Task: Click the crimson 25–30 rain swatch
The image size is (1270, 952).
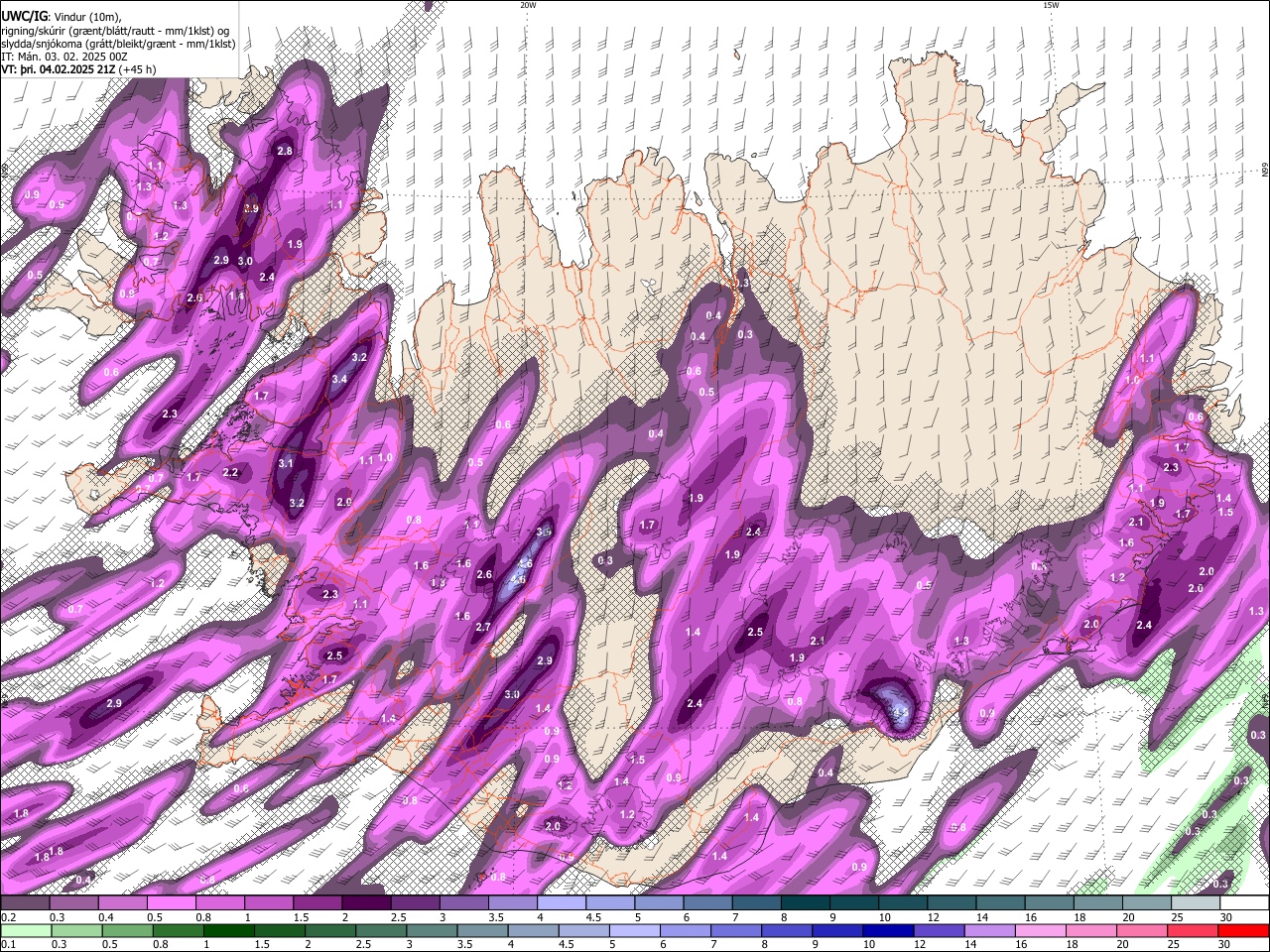Action: 1192,931
